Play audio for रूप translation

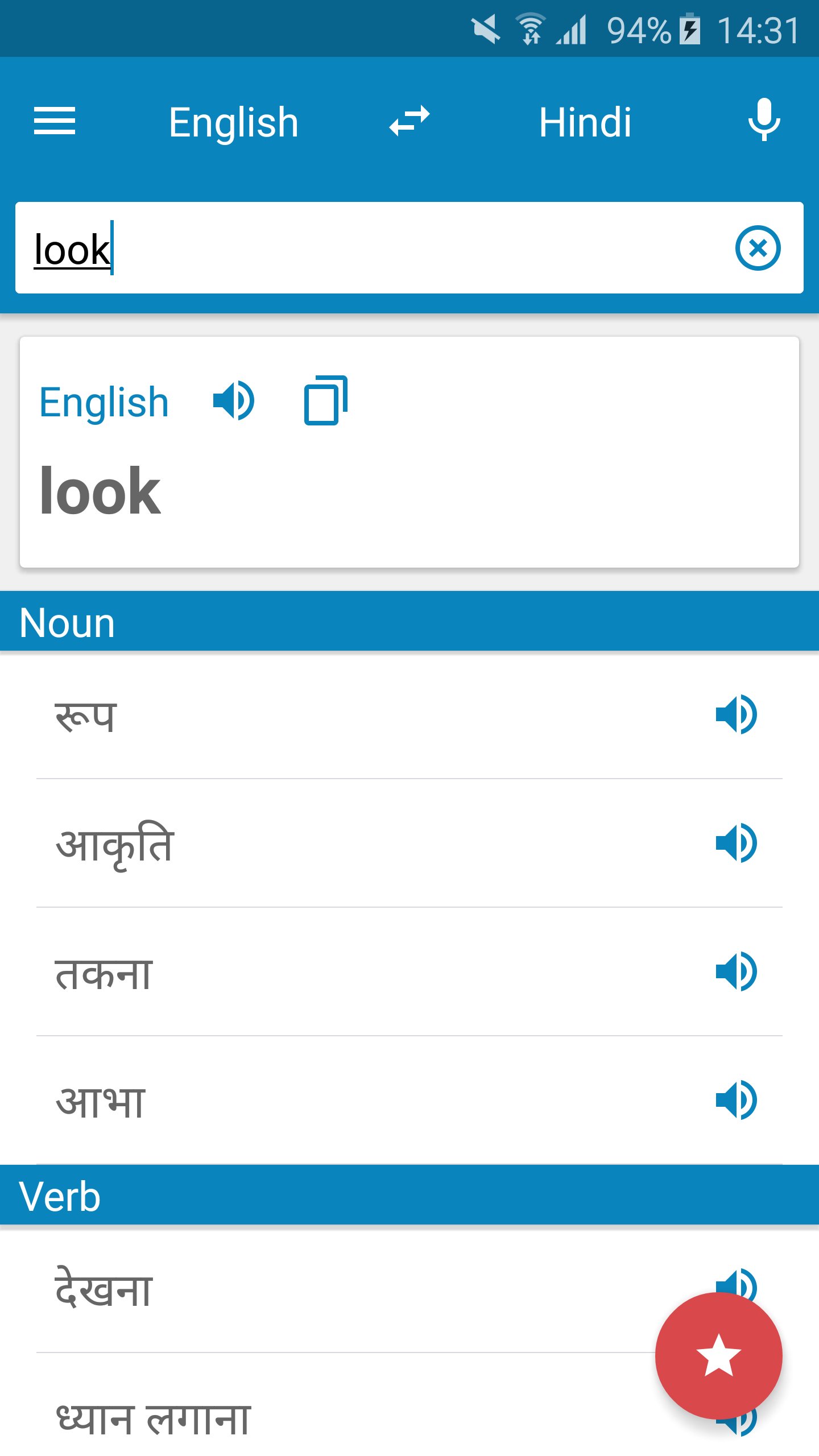coord(736,715)
